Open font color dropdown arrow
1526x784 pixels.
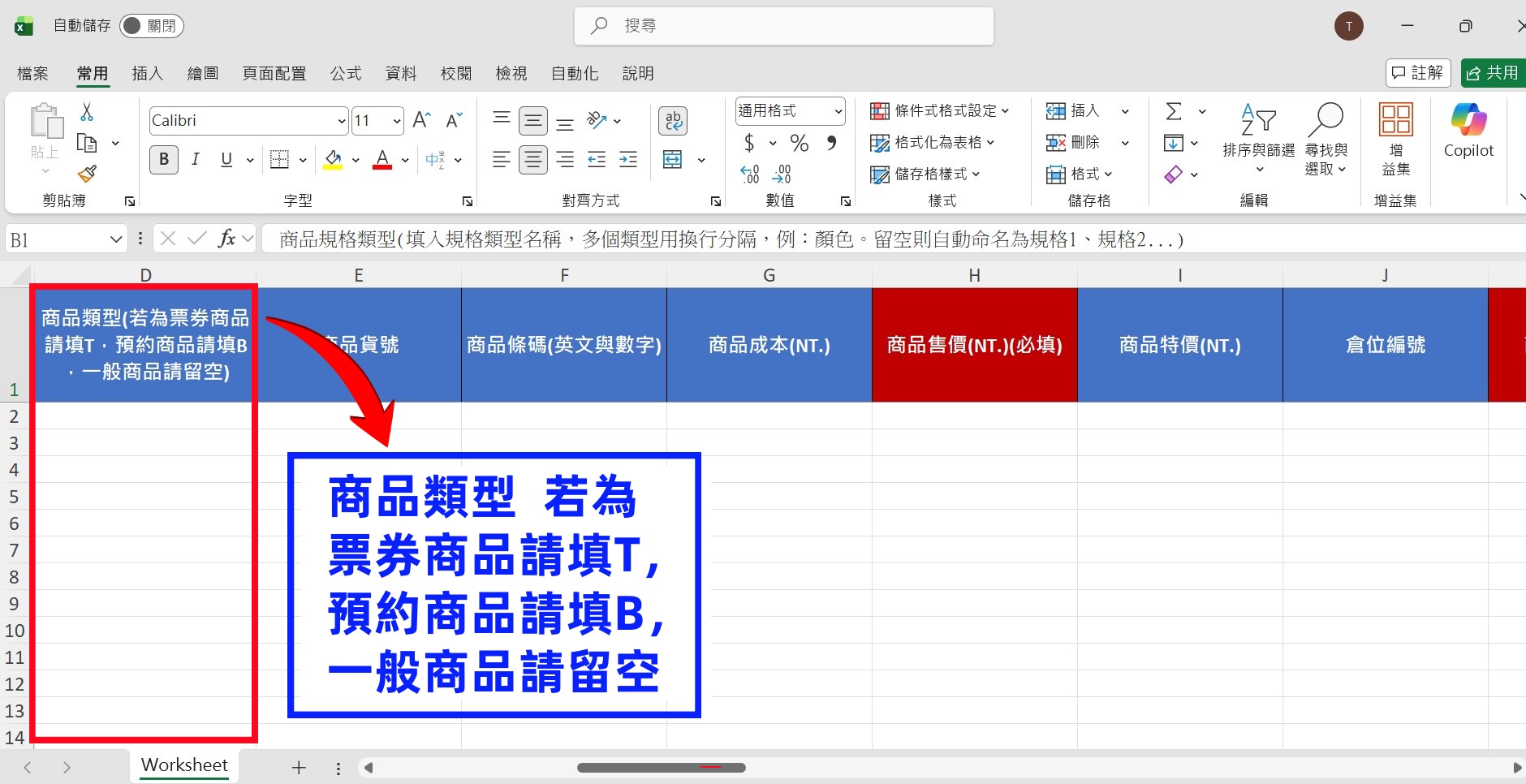tap(405, 159)
